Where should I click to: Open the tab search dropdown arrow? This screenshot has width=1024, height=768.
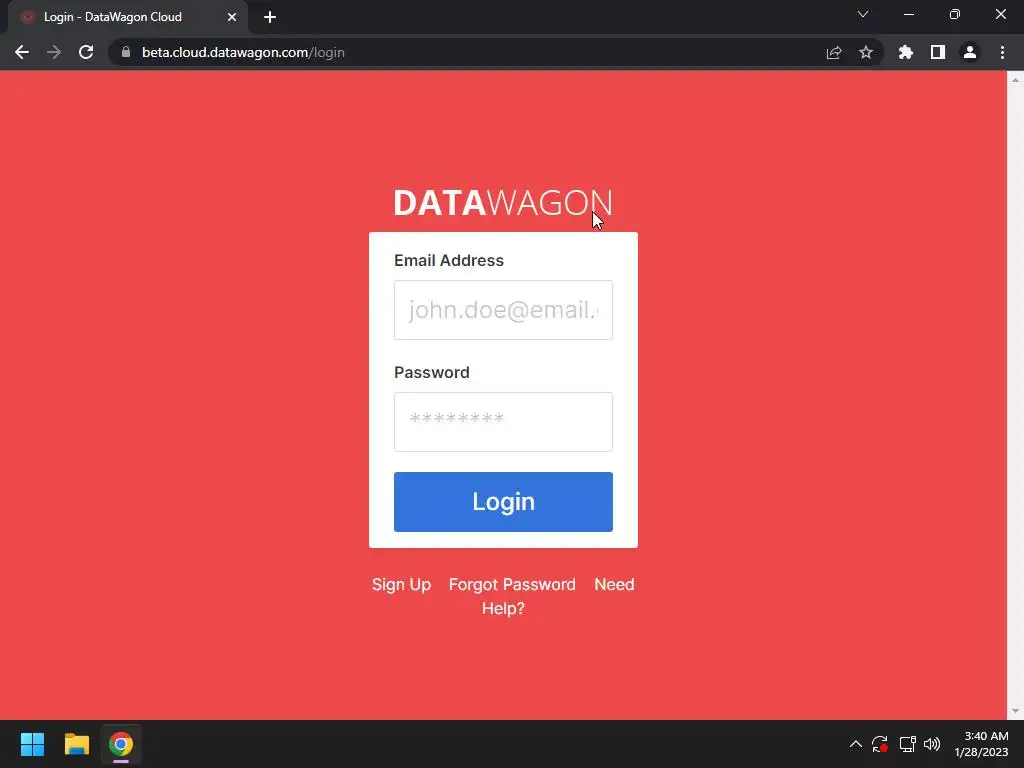(x=863, y=14)
